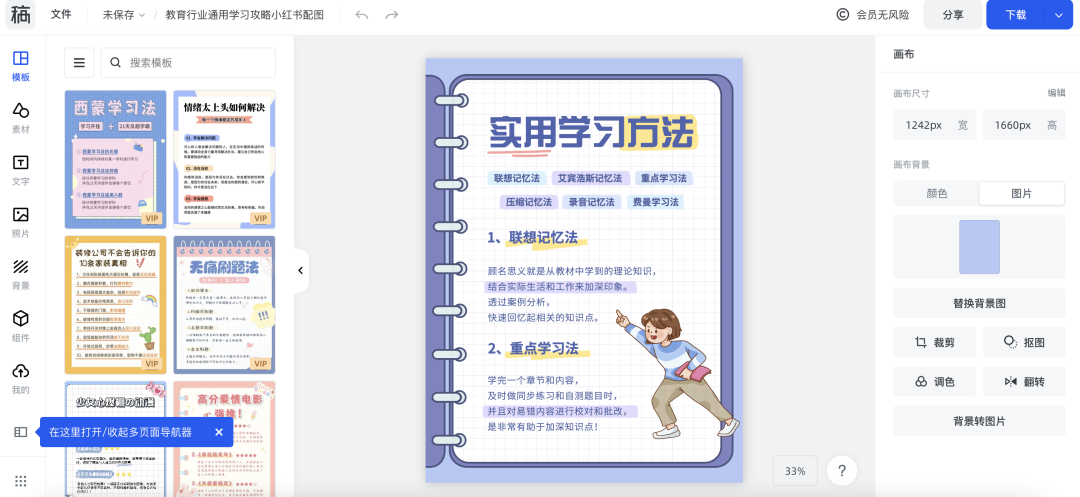Undo the last action
Image resolution: width=1080 pixels, height=497 pixels.
362,14
